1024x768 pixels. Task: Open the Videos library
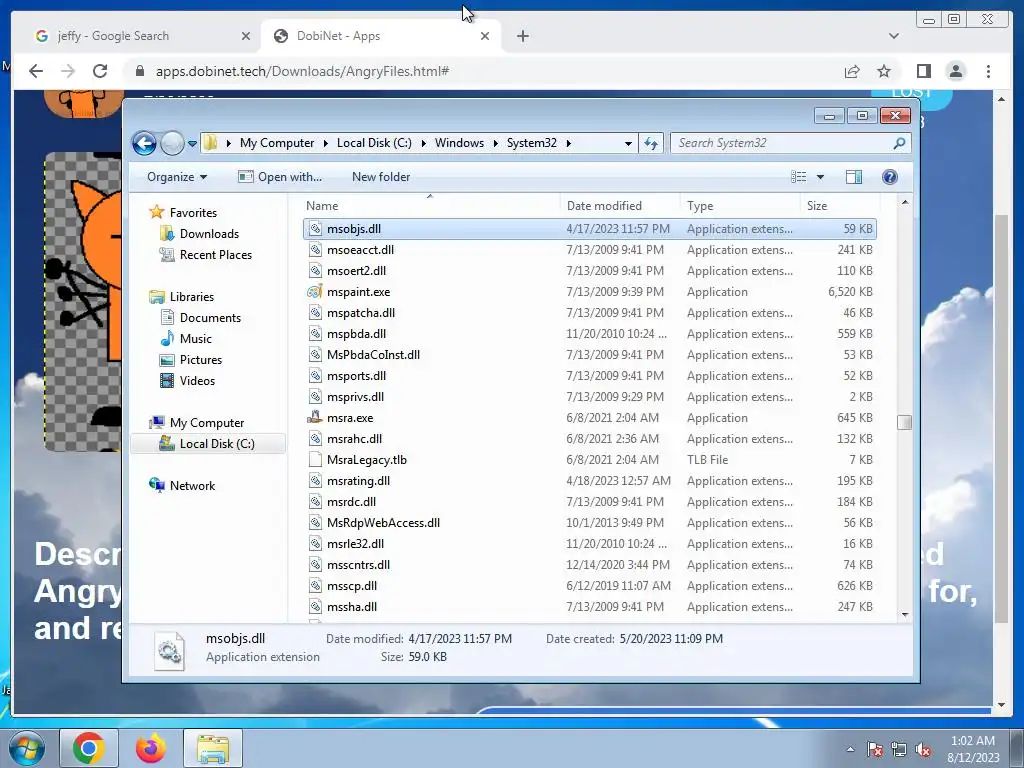point(197,381)
